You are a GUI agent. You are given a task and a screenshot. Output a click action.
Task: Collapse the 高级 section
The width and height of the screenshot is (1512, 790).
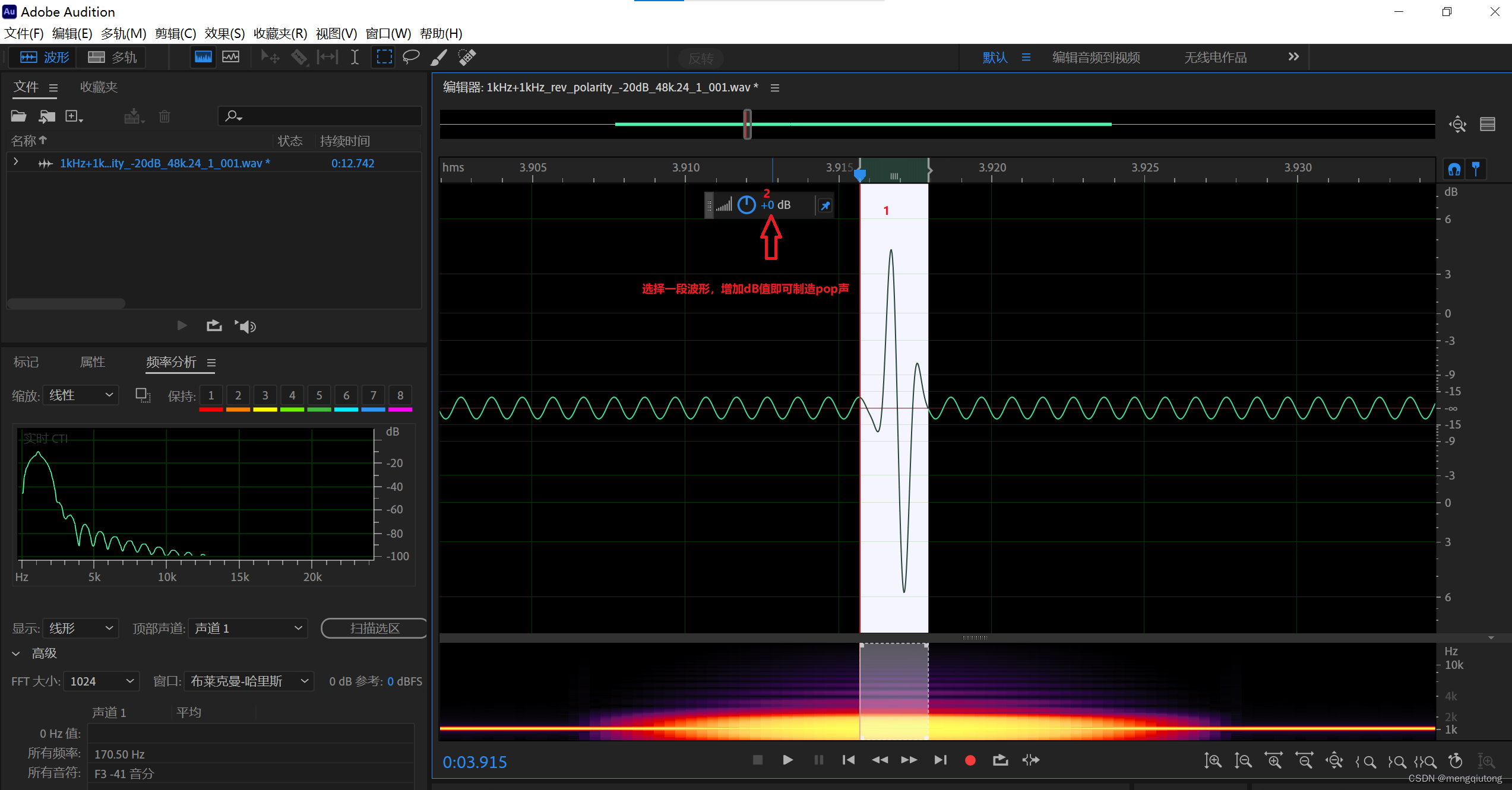pyautogui.click(x=16, y=653)
